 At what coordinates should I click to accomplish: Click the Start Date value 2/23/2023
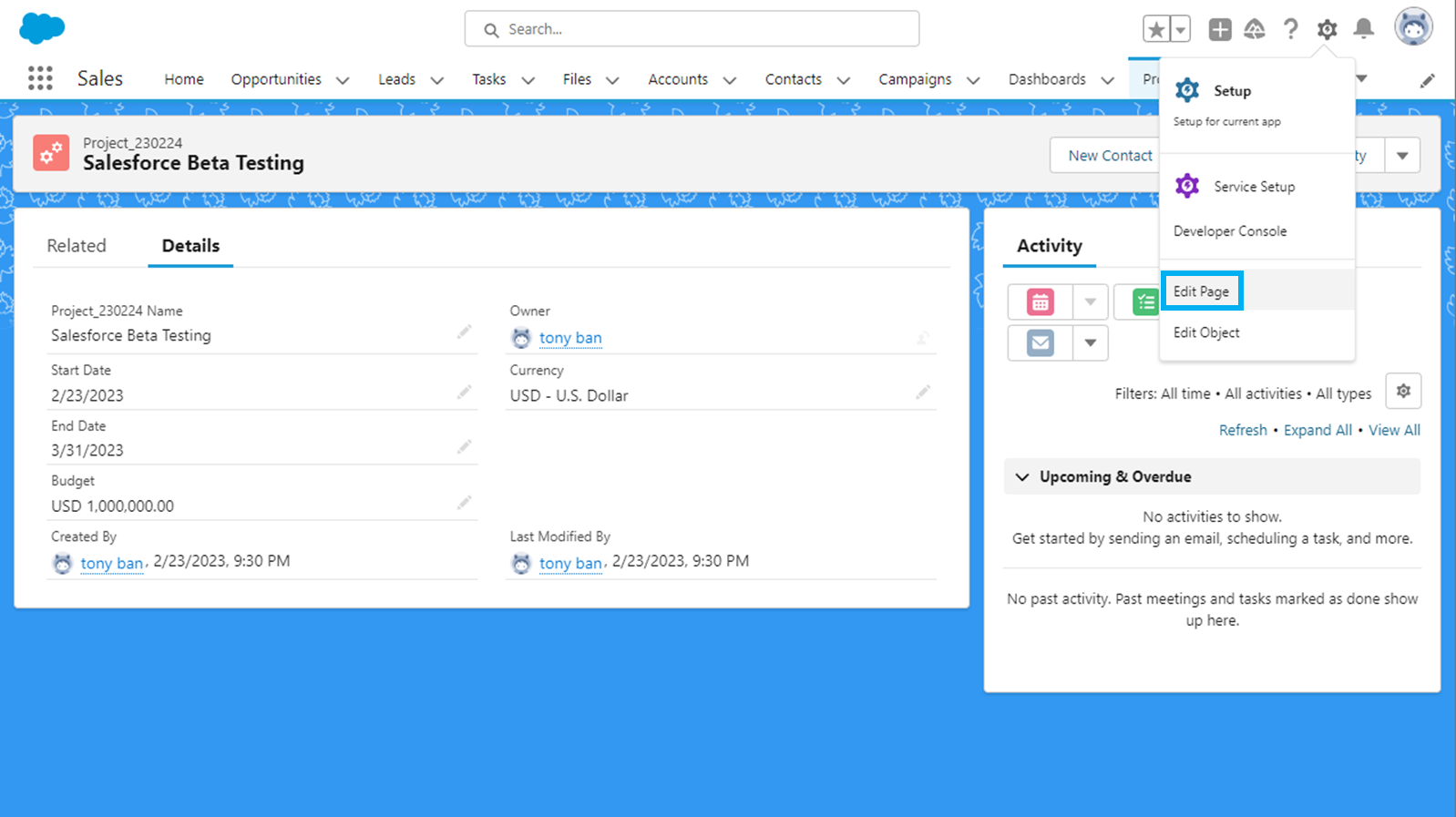coord(87,395)
